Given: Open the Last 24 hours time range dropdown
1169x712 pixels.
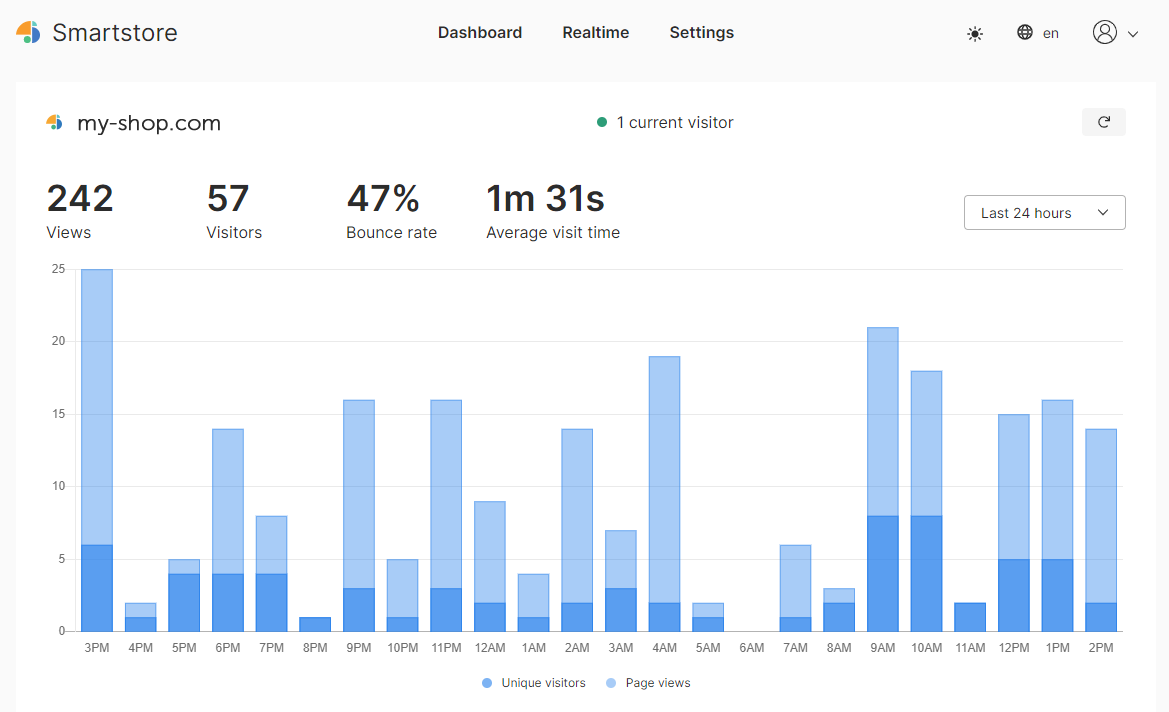Looking at the screenshot, I should pyautogui.click(x=1044, y=212).
